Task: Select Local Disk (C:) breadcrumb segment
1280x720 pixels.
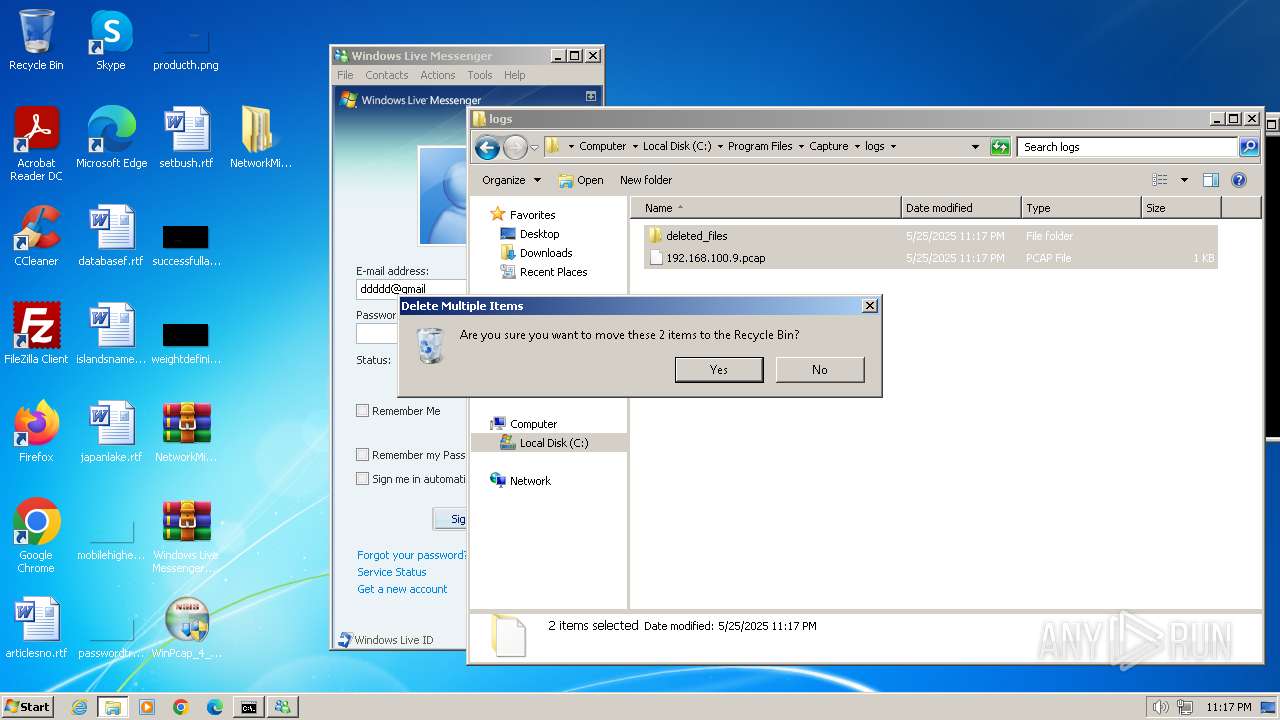Action: coord(677,146)
